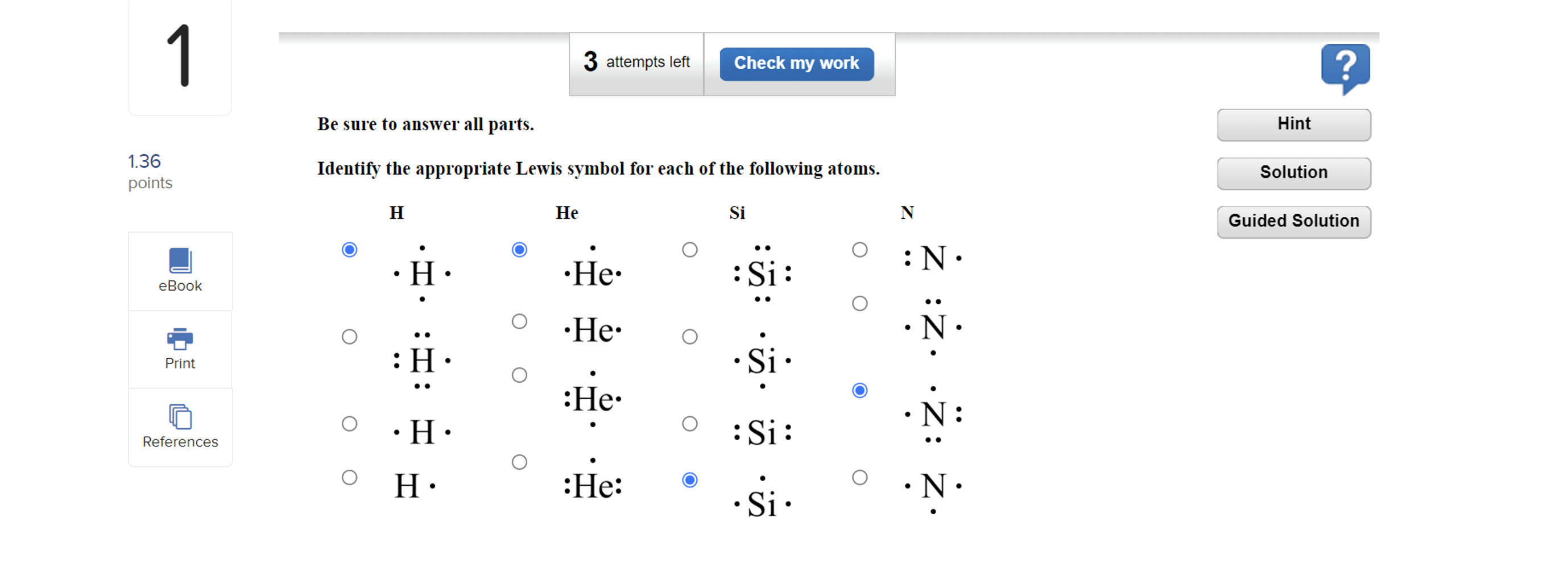Select the first N option with three dots left
Screen dimensions: 1568x567
point(859,250)
